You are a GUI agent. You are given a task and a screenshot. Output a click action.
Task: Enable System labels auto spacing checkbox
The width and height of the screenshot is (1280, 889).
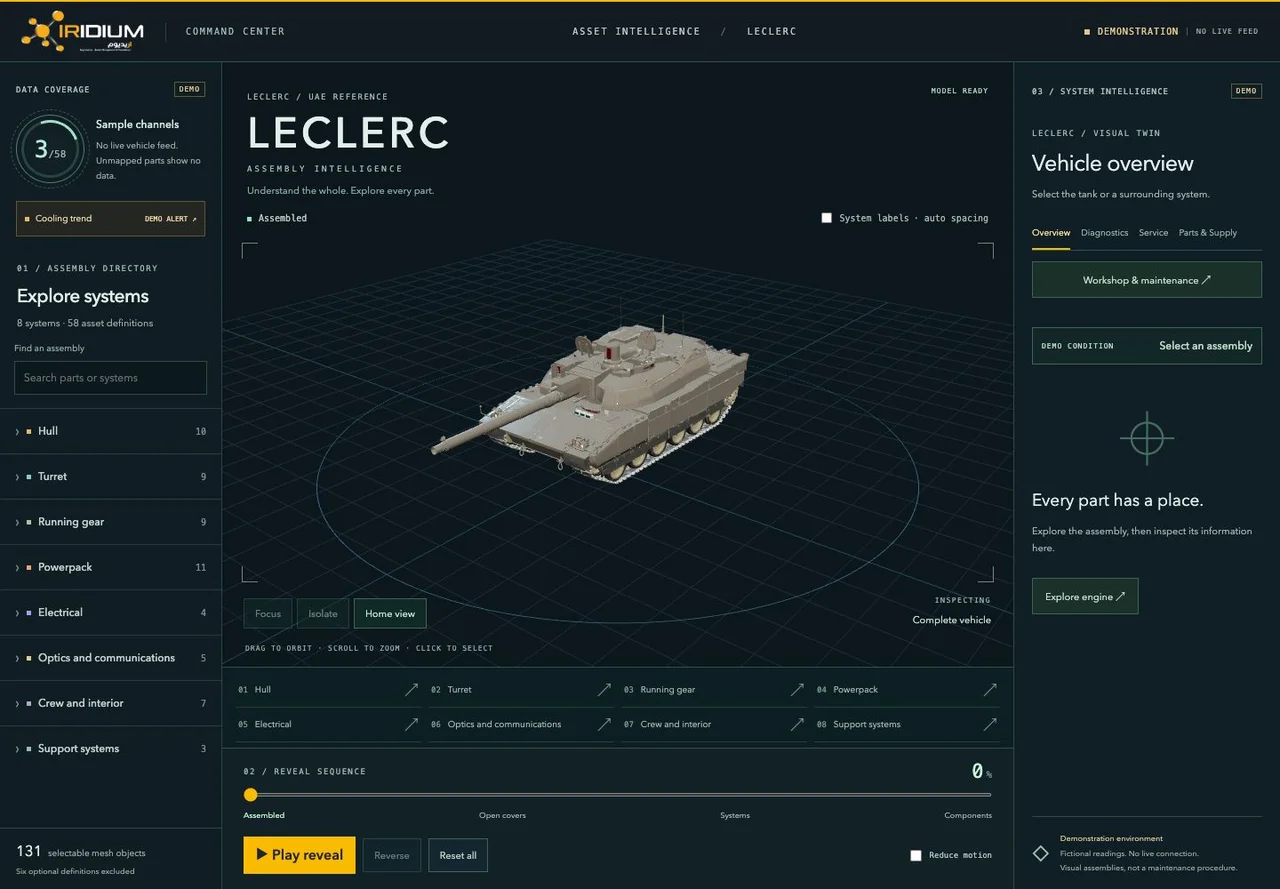(x=827, y=218)
